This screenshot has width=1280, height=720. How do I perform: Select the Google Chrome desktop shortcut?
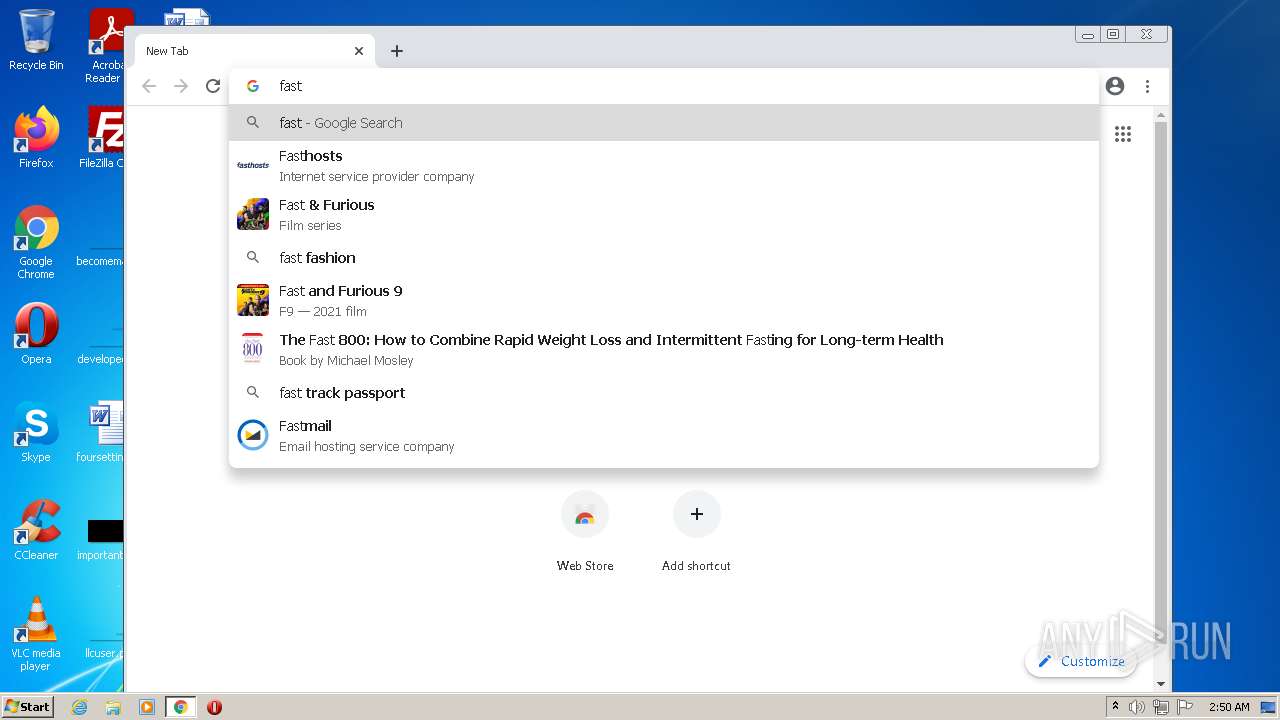[36, 242]
